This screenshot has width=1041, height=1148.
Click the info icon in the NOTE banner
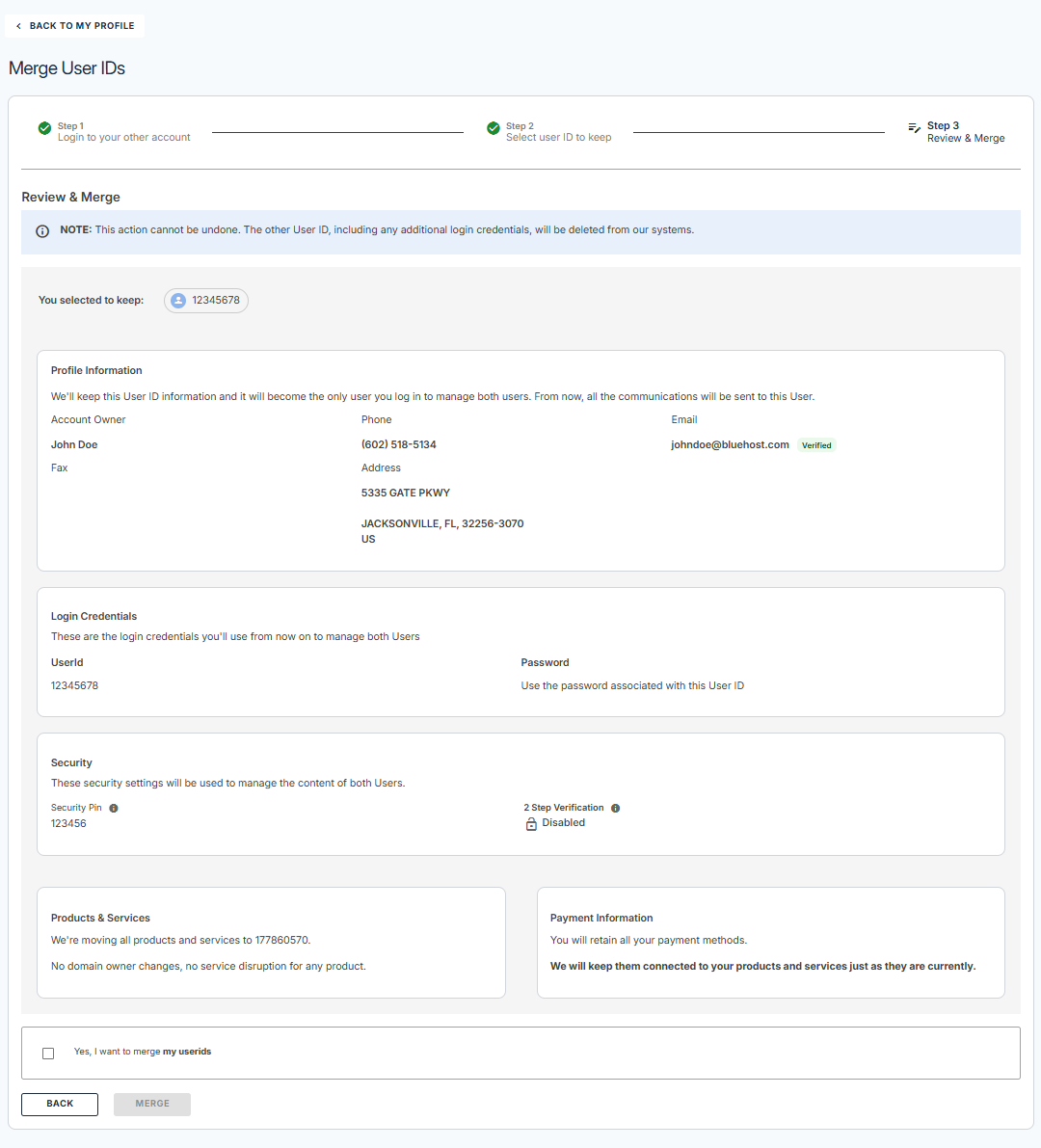[x=41, y=230]
